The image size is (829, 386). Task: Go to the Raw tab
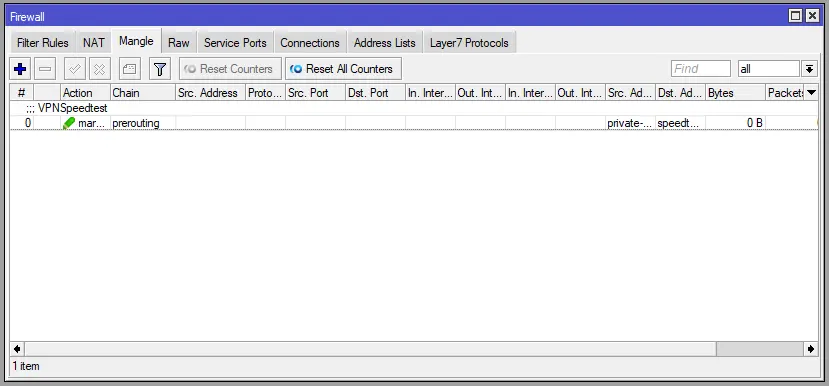point(179,43)
